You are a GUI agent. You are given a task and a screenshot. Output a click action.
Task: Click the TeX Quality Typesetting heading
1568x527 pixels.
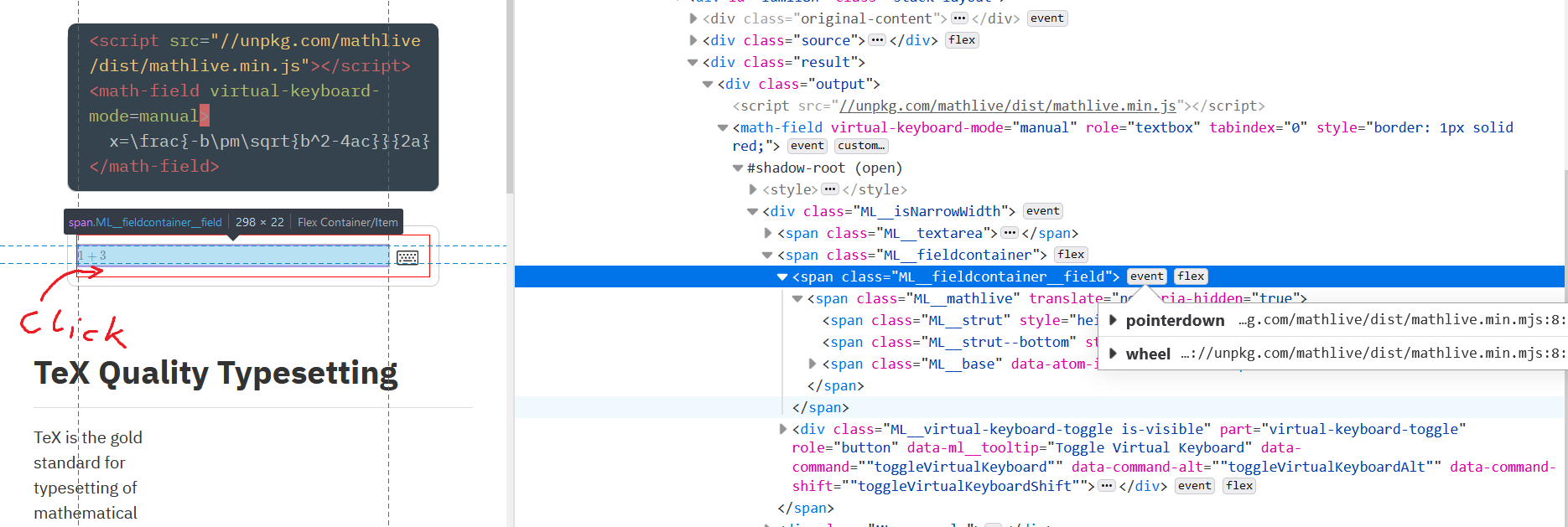click(215, 373)
